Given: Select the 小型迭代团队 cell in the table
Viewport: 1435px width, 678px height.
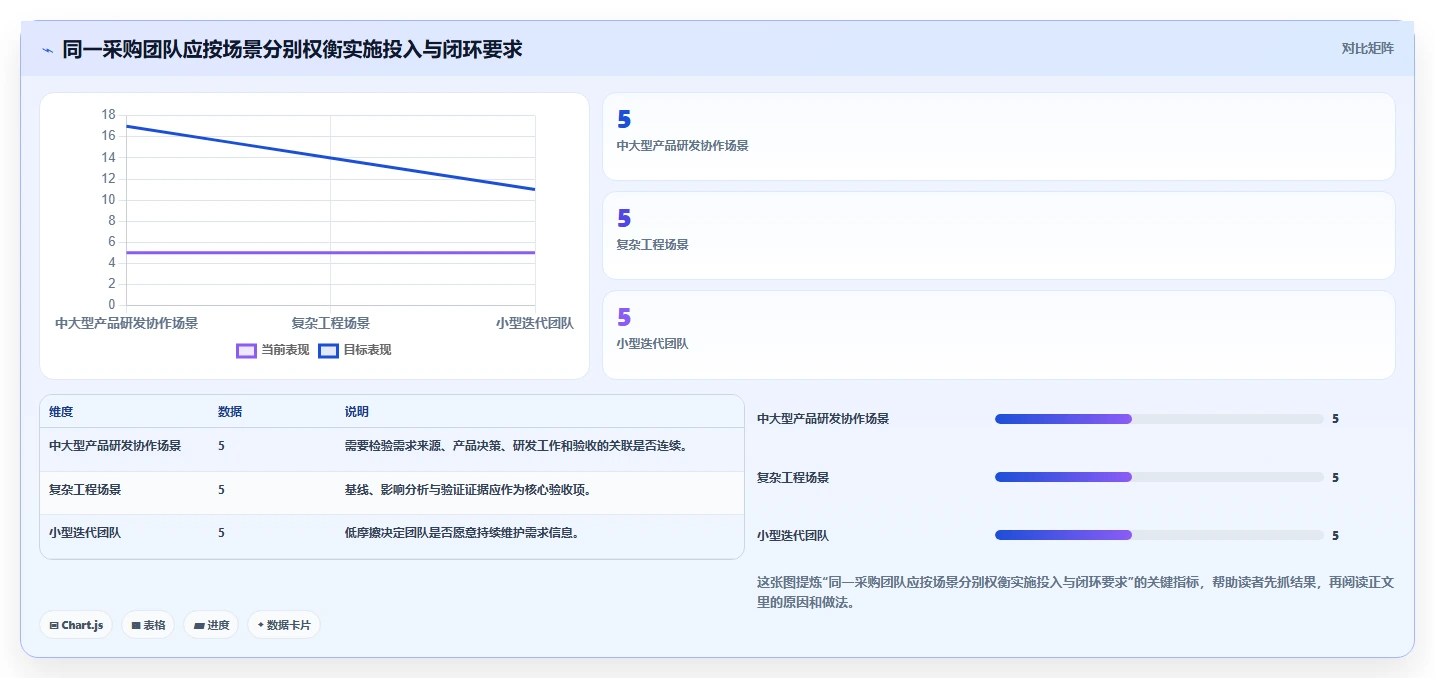Looking at the screenshot, I should pos(85,533).
